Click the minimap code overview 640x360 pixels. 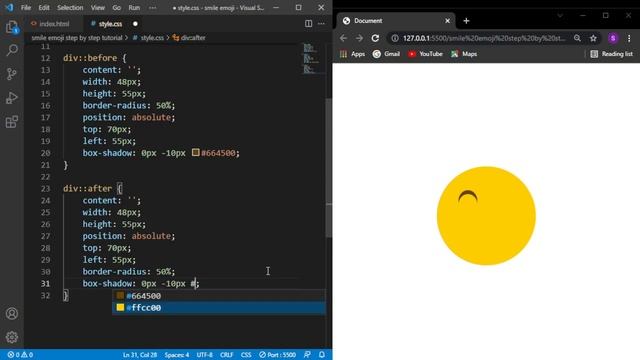(x=313, y=59)
